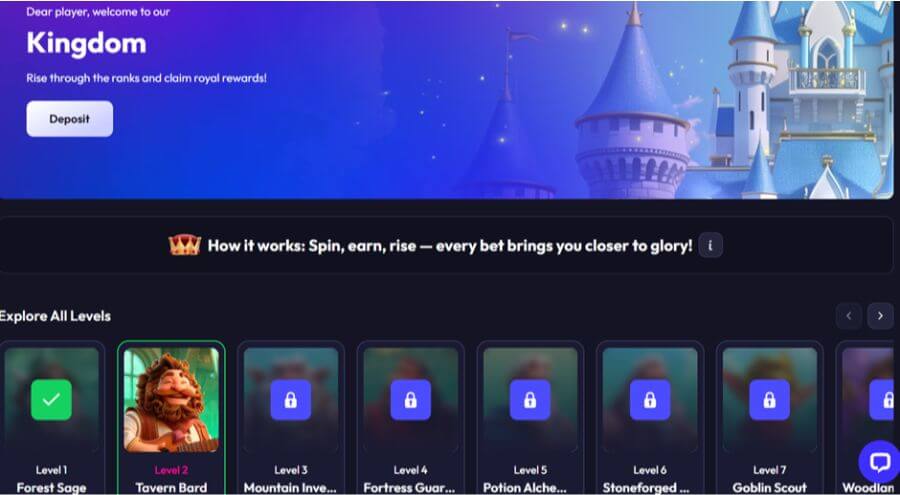Image resolution: width=900 pixels, height=495 pixels.
Task: Select the Level 7 label
Action: click(770, 470)
